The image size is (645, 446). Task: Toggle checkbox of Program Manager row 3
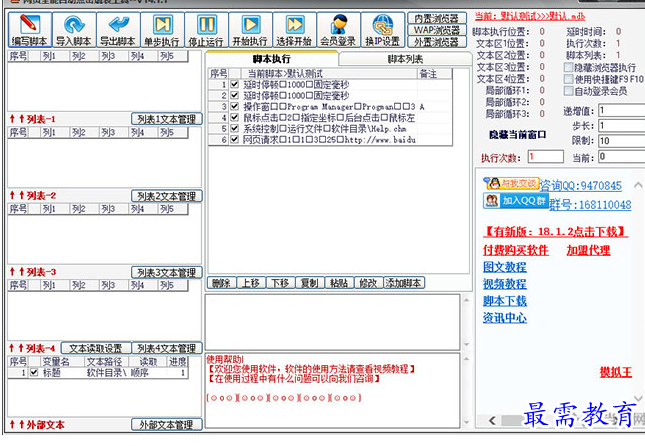[234, 107]
